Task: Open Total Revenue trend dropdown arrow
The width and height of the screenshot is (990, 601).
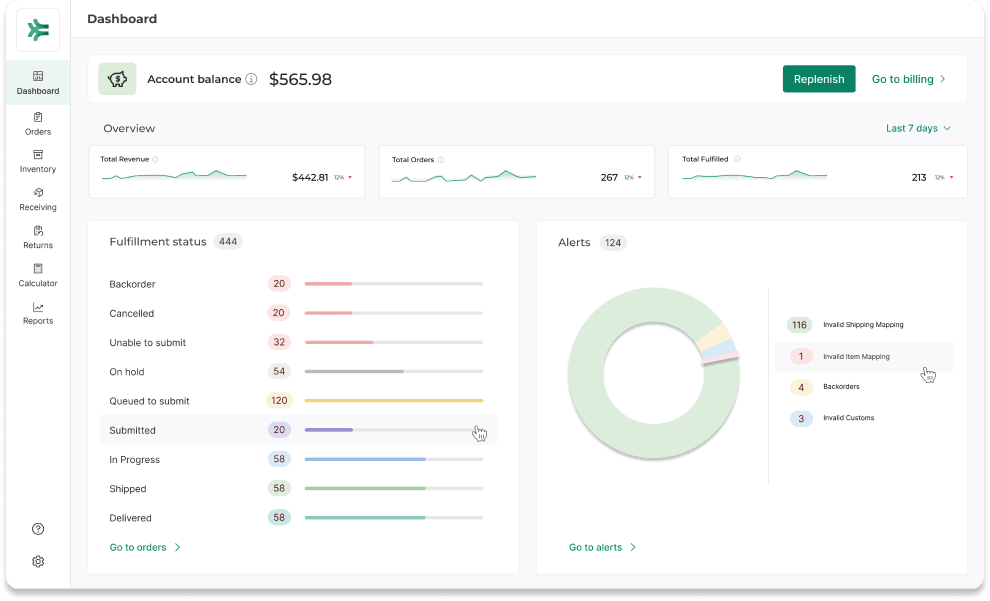Action: coord(351,178)
